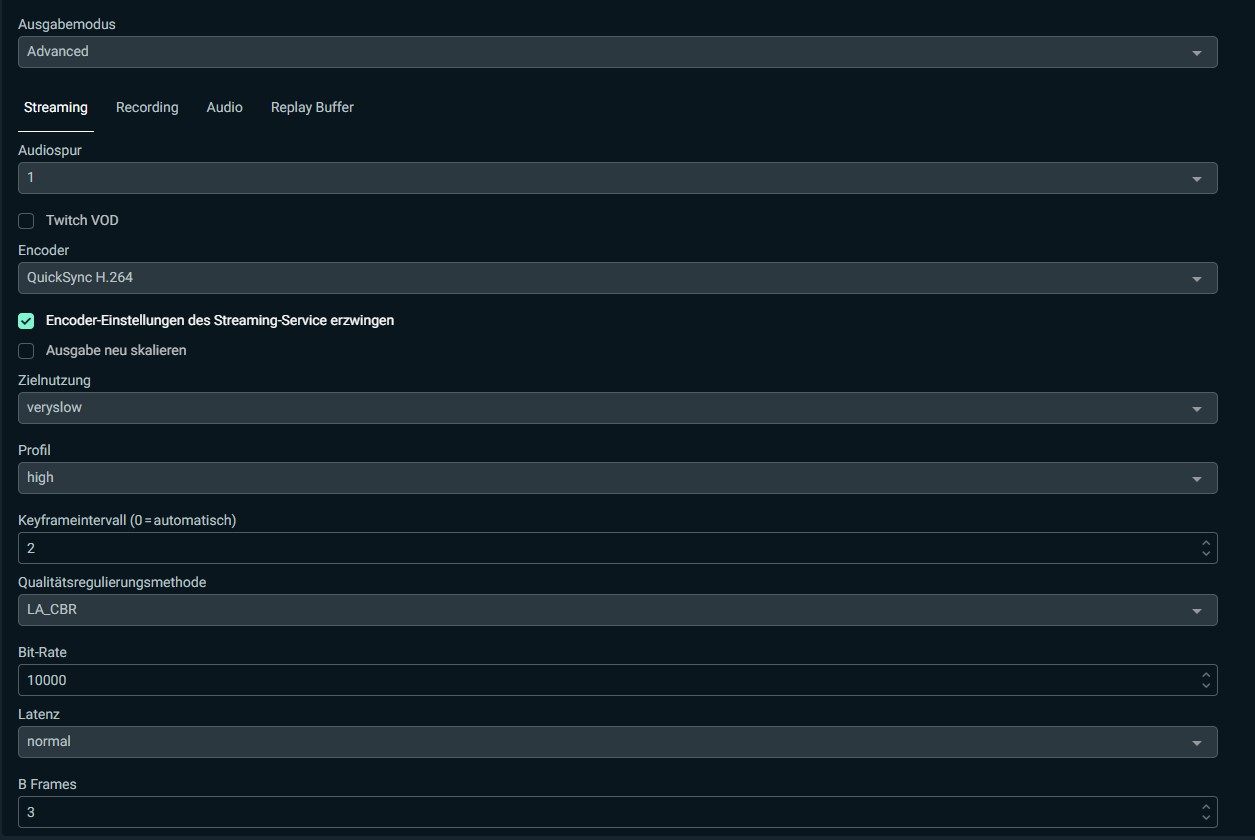Open the Qualitätsregulierungsmethode dropdown
1255x840 pixels.
[617, 610]
